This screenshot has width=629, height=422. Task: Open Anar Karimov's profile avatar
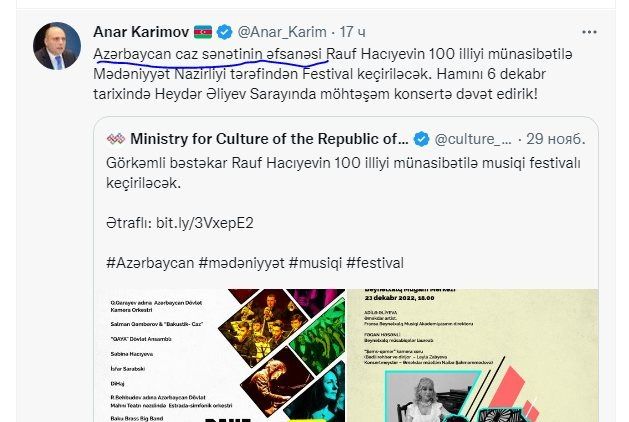tap(57, 46)
